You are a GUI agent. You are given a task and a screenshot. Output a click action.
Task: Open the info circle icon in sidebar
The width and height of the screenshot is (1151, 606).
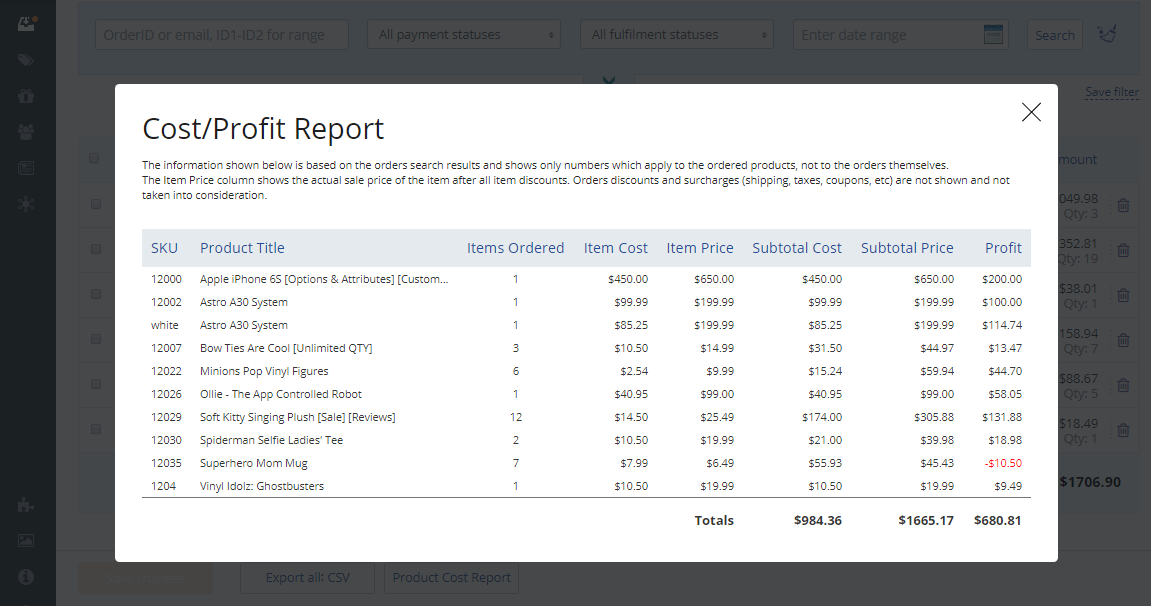coord(26,577)
